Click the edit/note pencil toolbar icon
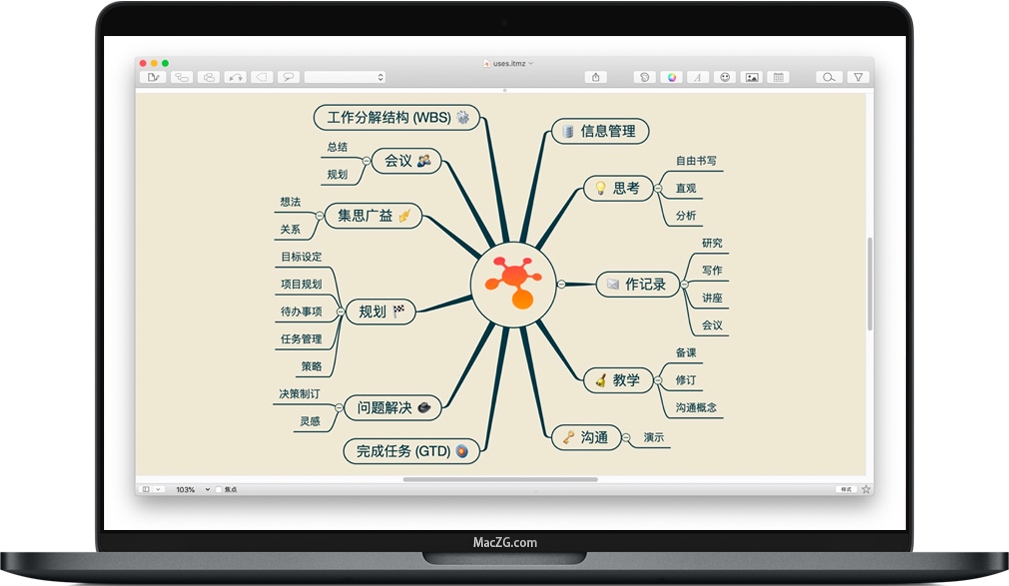The image size is (1009, 586). (153, 77)
